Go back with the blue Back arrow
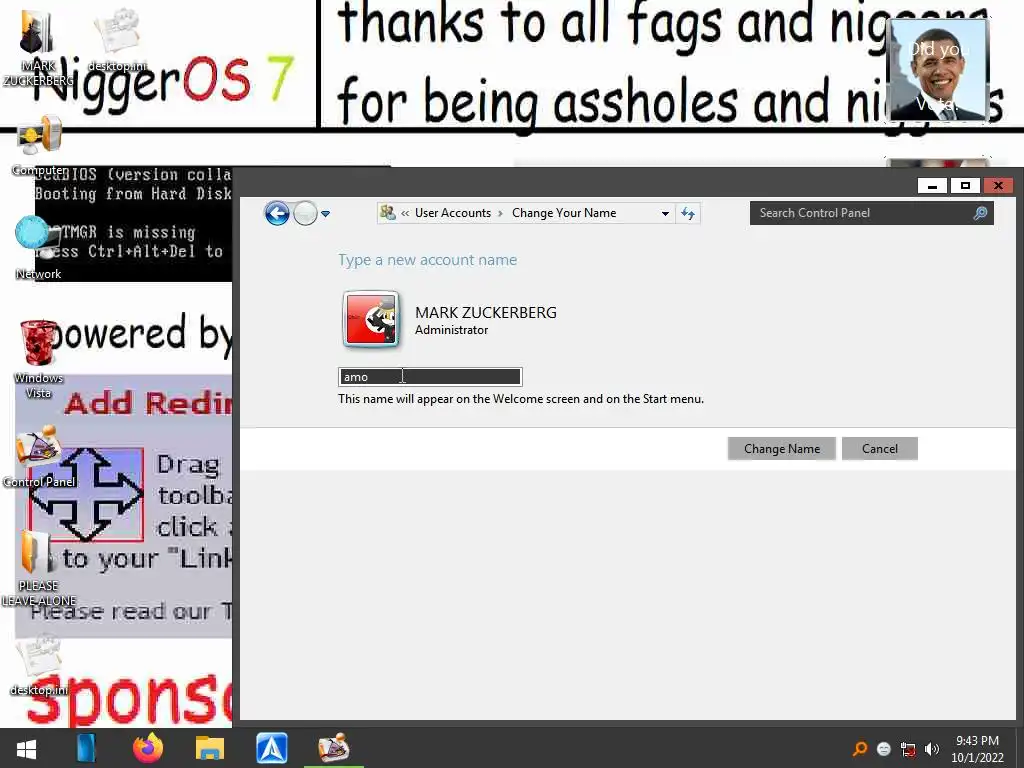1024x768 pixels. (x=277, y=213)
